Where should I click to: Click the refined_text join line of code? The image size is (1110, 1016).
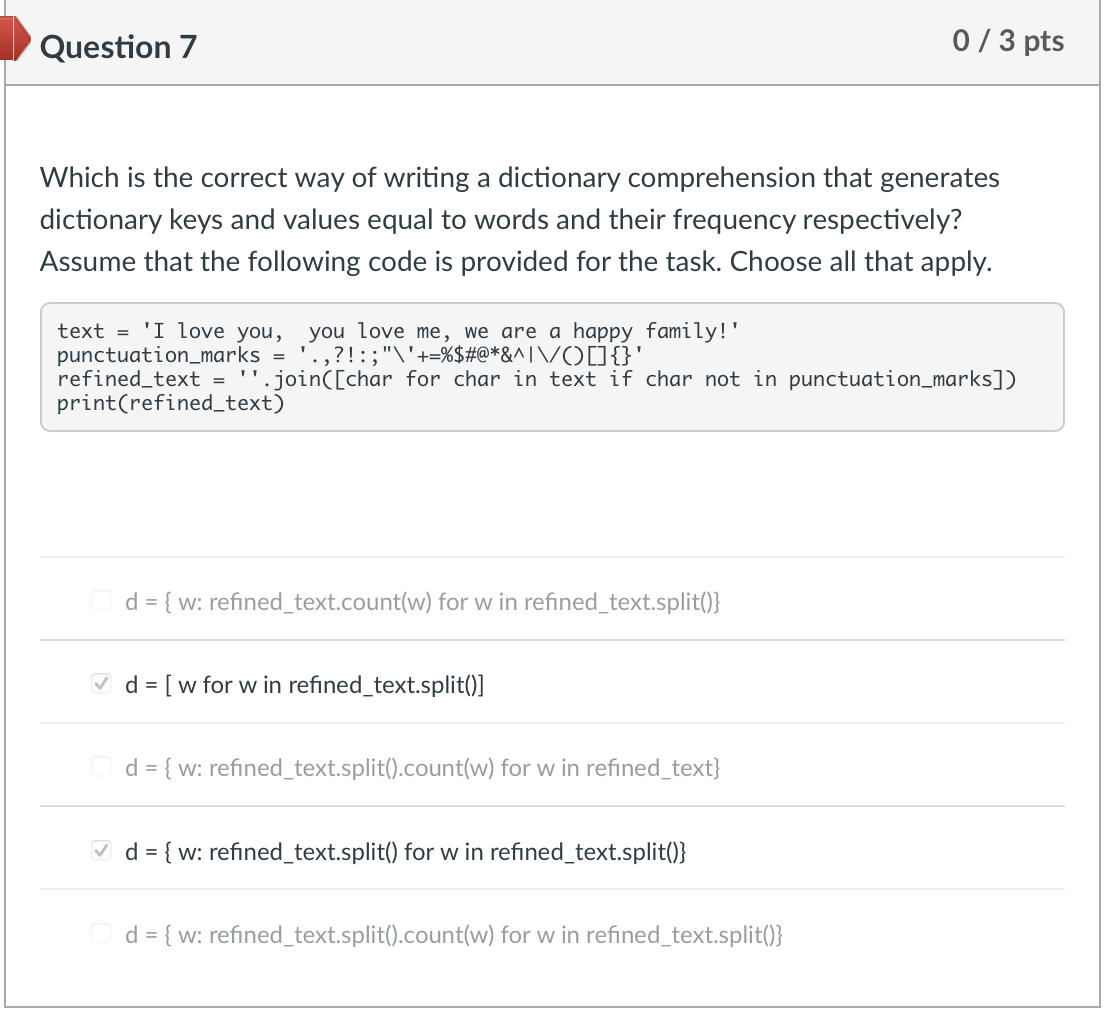tap(536, 378)
